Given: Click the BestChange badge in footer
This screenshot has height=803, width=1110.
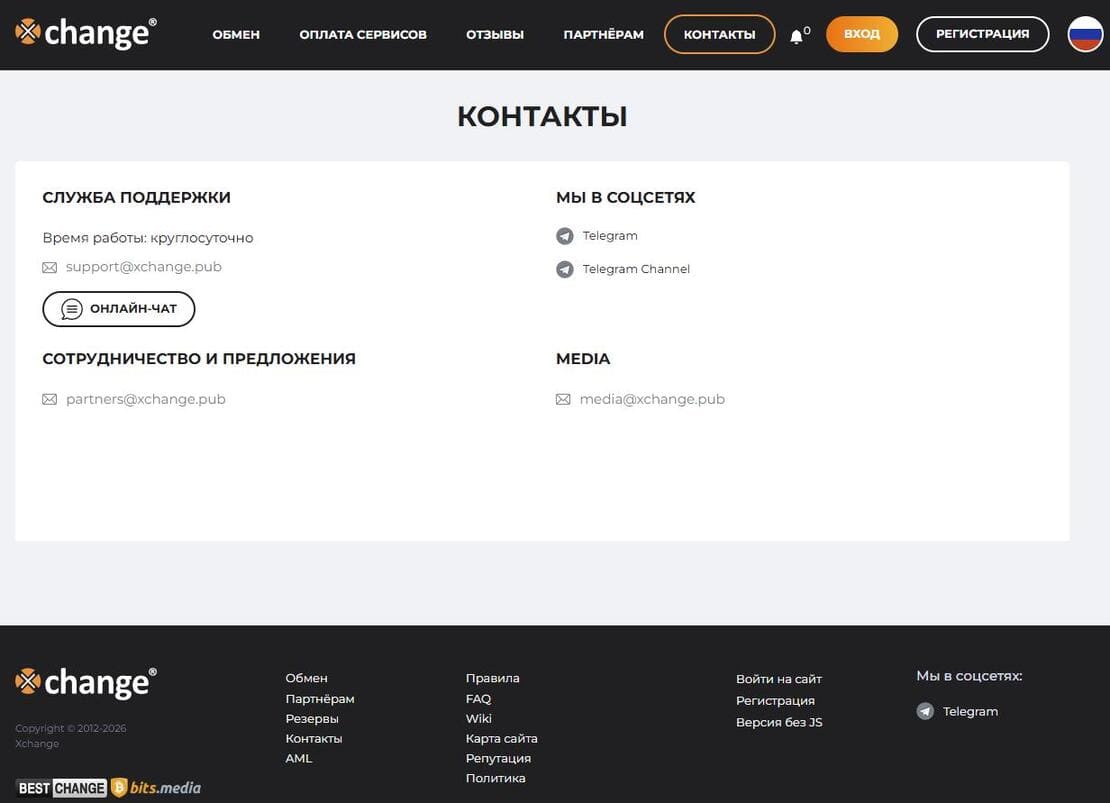Looking at the screenshot, I should 61,788.
